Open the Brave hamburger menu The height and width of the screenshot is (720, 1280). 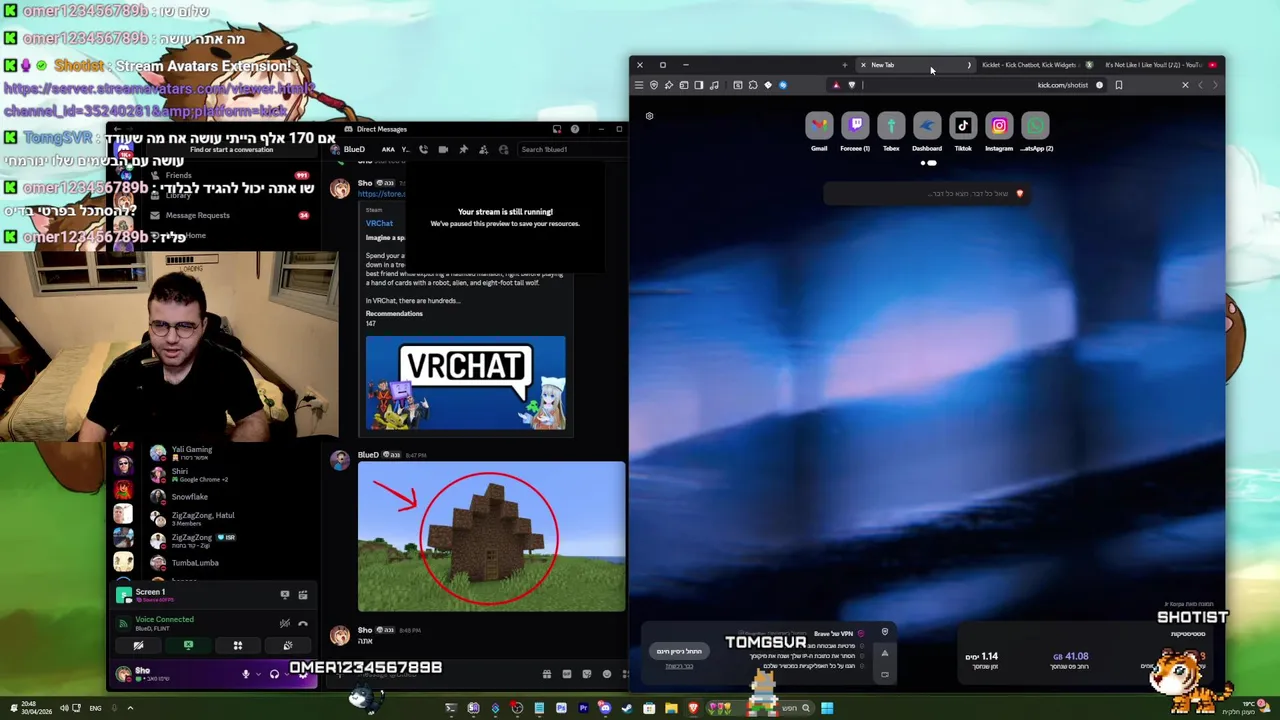(x=638, y=85)
